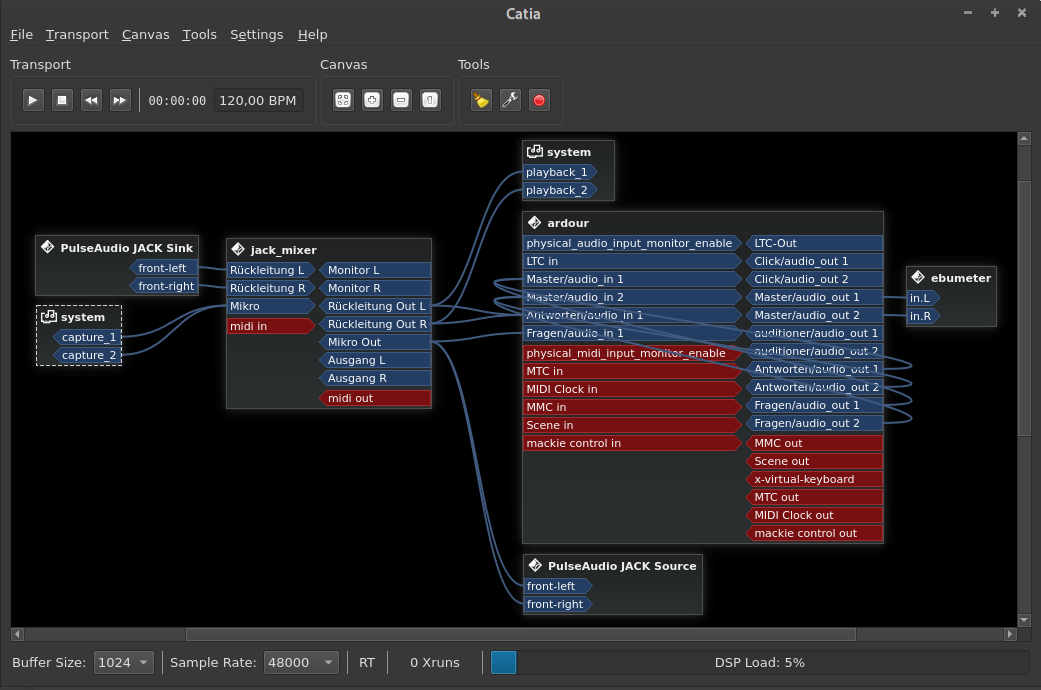The image size is (1041, 690).
Task: Select the ebumeter client box title
Action: click(960, 278)
